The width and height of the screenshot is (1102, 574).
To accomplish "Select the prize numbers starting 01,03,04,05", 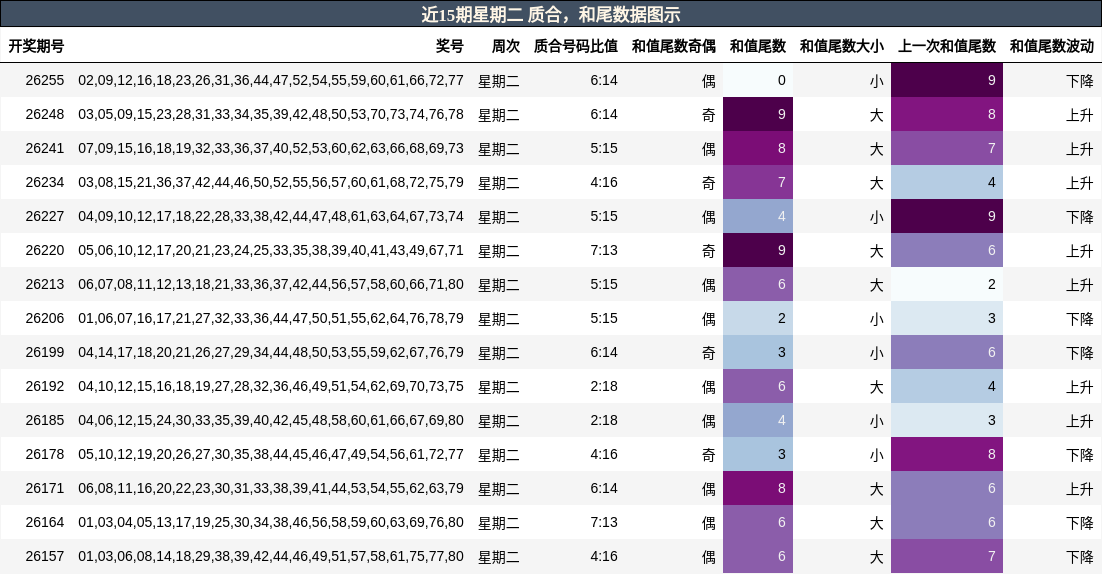I will [x=271, y=523].
